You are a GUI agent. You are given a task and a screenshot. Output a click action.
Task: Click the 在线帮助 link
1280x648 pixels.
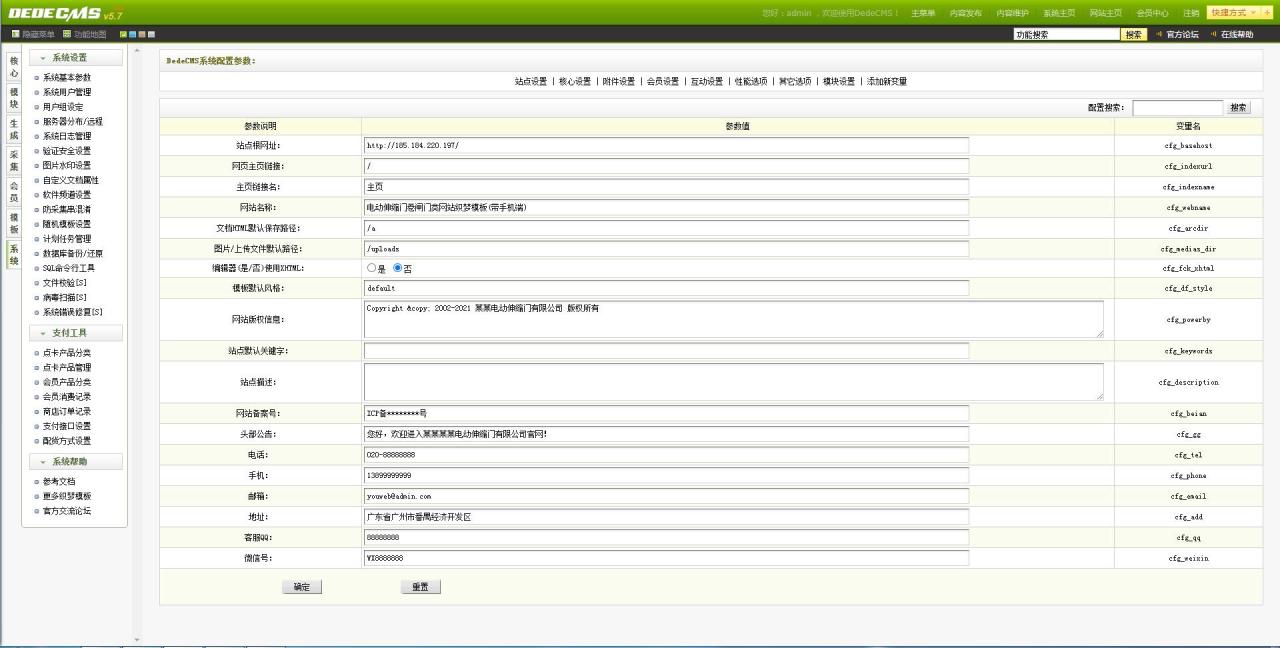pos(1237,34)
